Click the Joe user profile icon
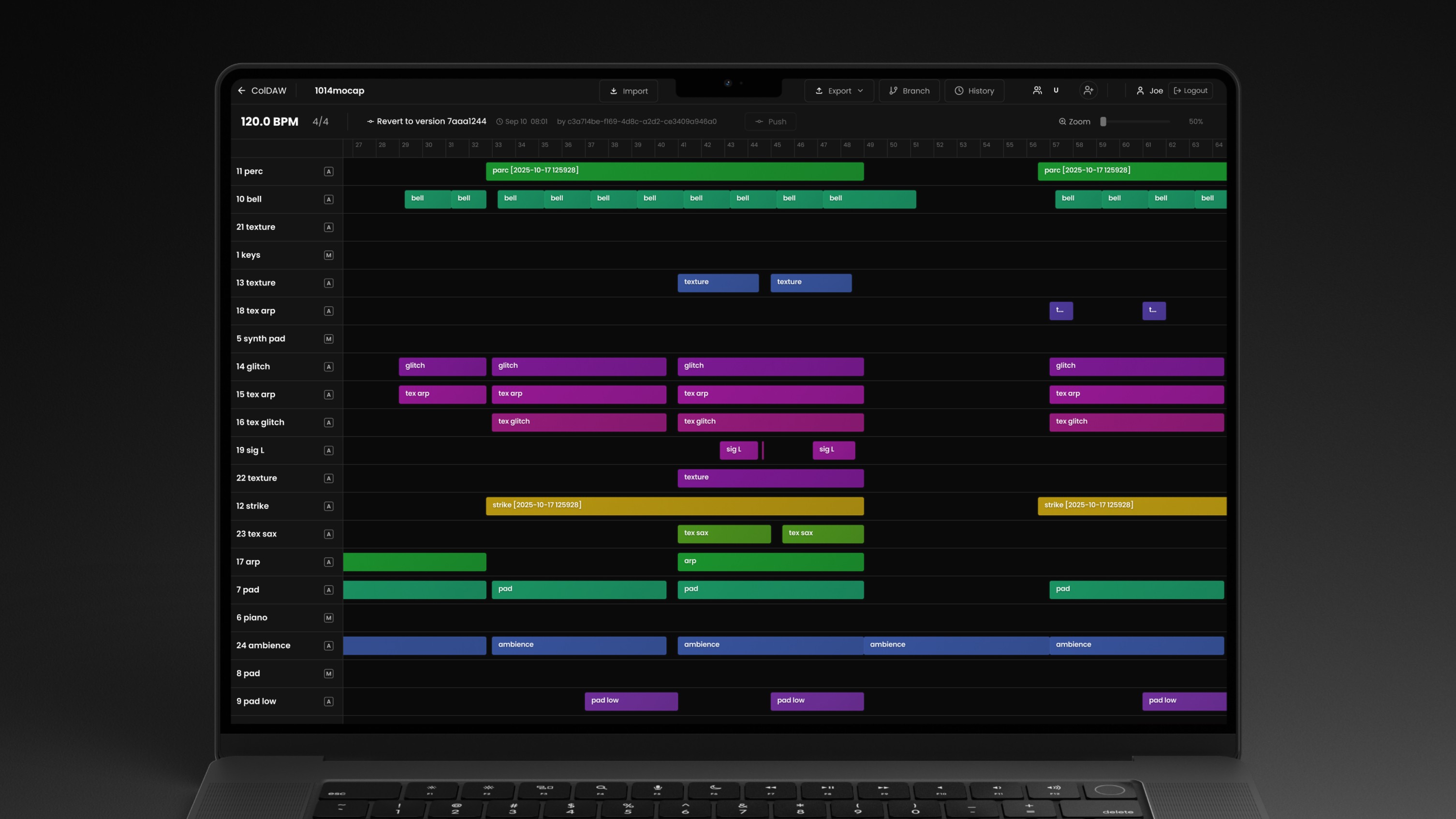This screenshot has height=819, width=1456. coord(1140,90)
